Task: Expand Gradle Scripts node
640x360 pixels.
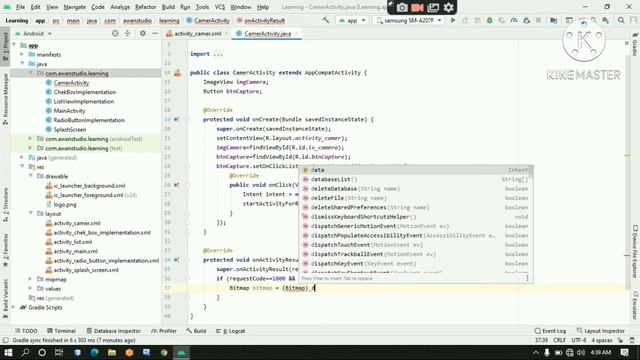Action: 14,307
